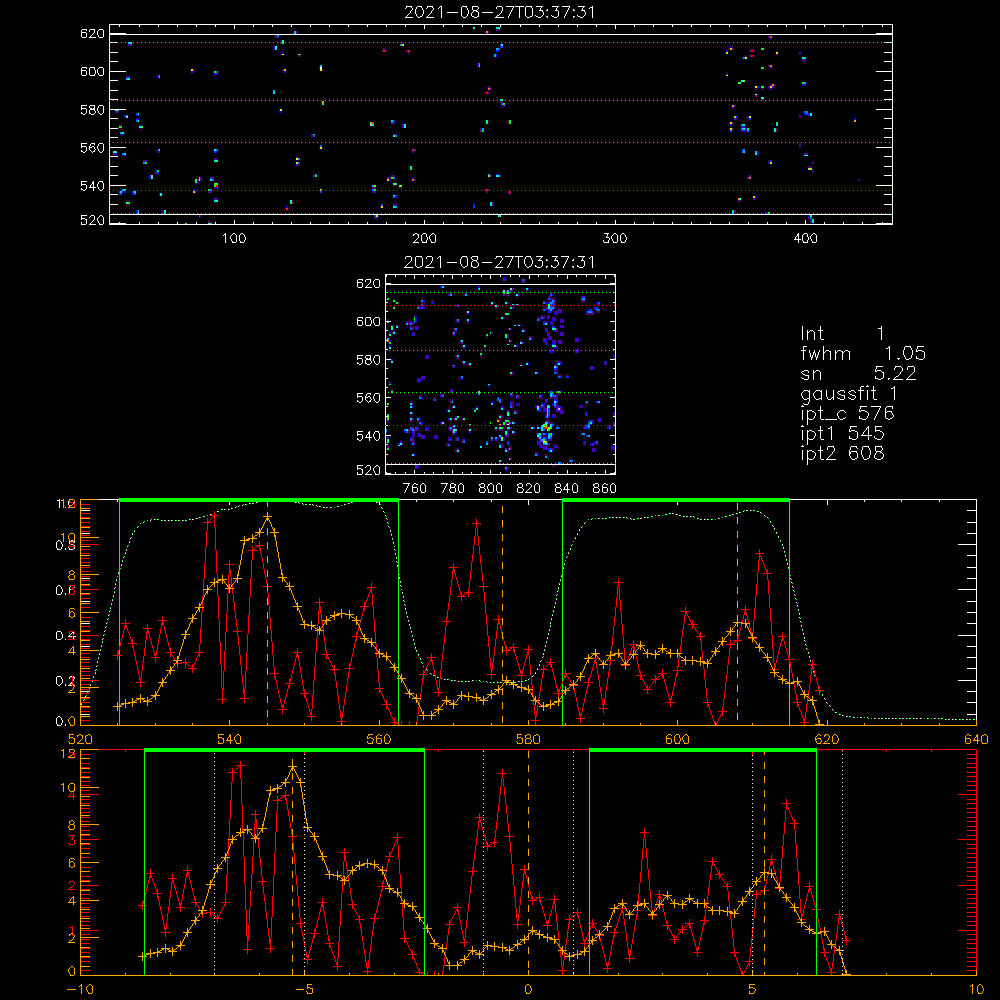Click y-axis label '540' of the small central image
This screenshot has width=1000, height=1000.
point(369,436)
